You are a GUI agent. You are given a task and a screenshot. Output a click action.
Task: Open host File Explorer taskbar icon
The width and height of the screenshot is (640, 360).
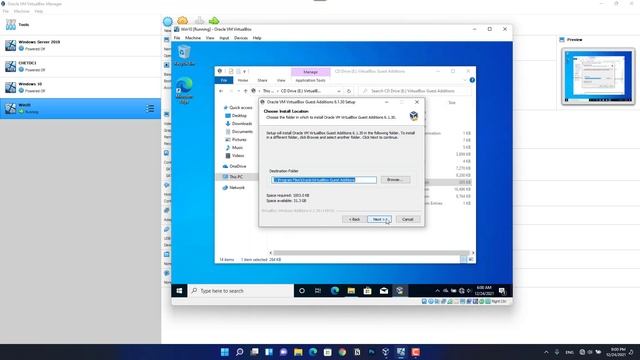pyautogui.click(x=298, y=352)
